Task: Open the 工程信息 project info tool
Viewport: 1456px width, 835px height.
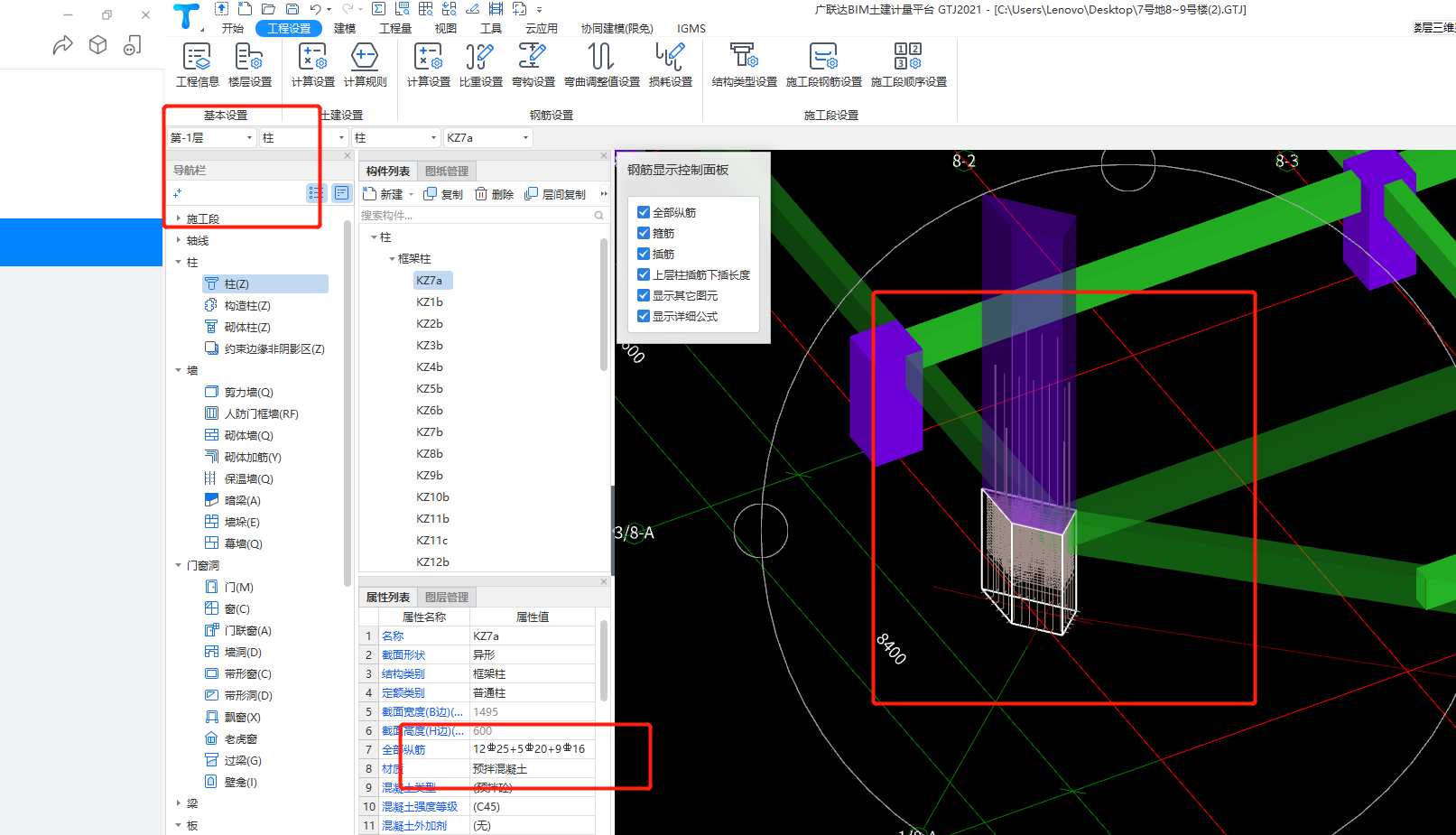Action: 197,64
